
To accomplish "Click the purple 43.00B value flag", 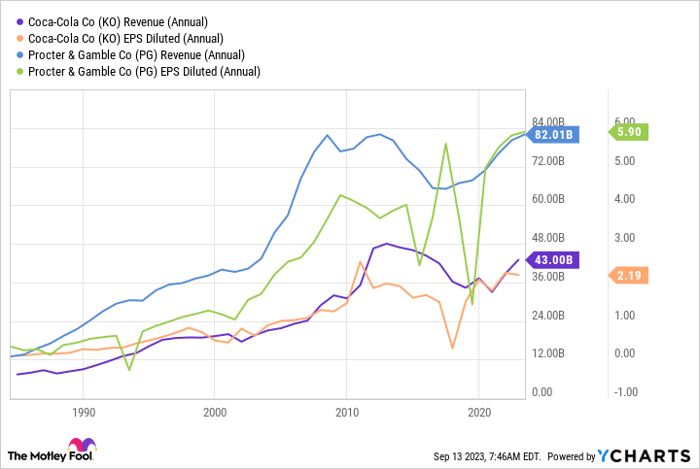I will click(x=551, y=260).
